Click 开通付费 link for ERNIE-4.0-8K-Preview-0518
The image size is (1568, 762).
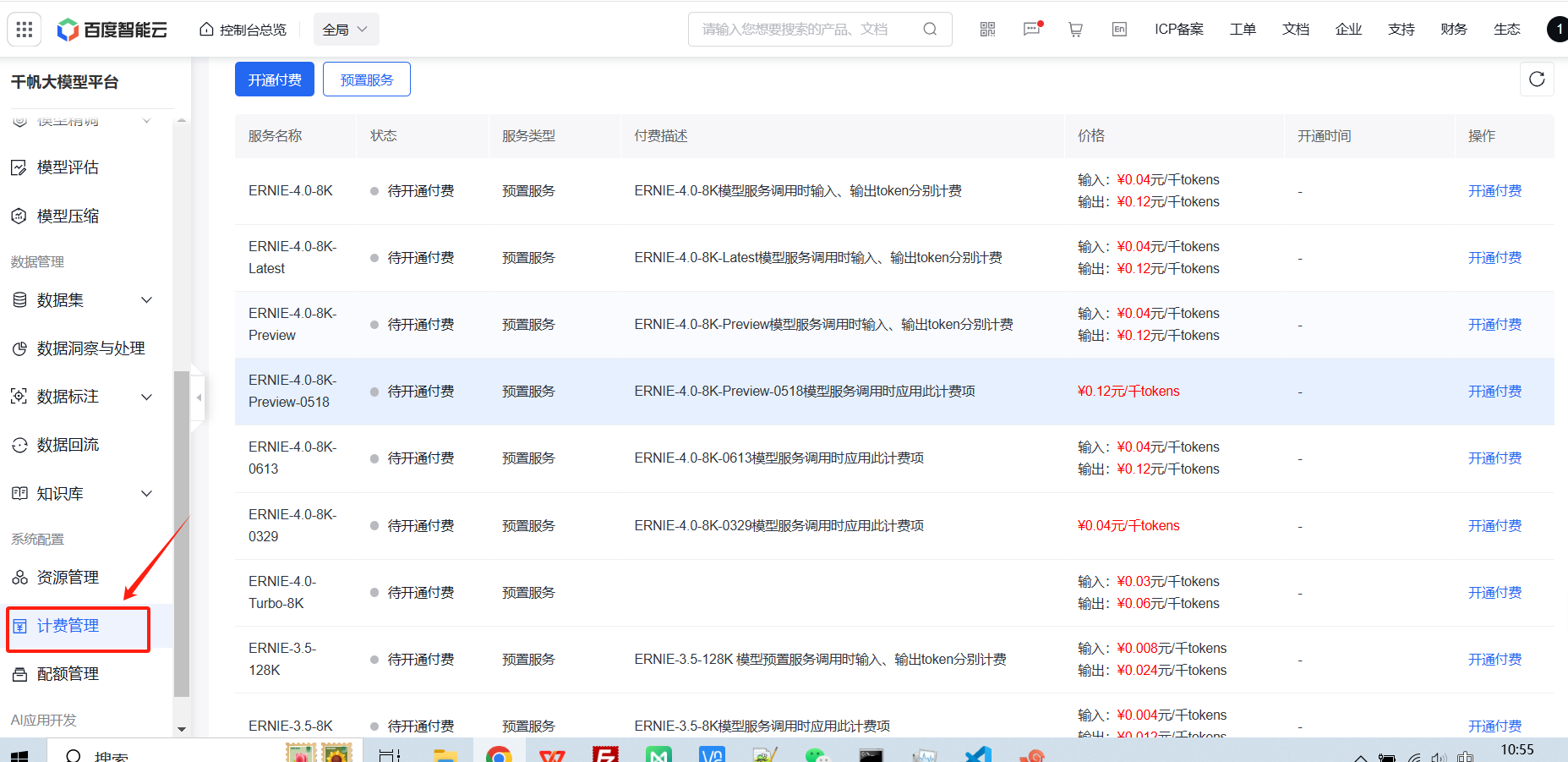tap(1494, 392)
